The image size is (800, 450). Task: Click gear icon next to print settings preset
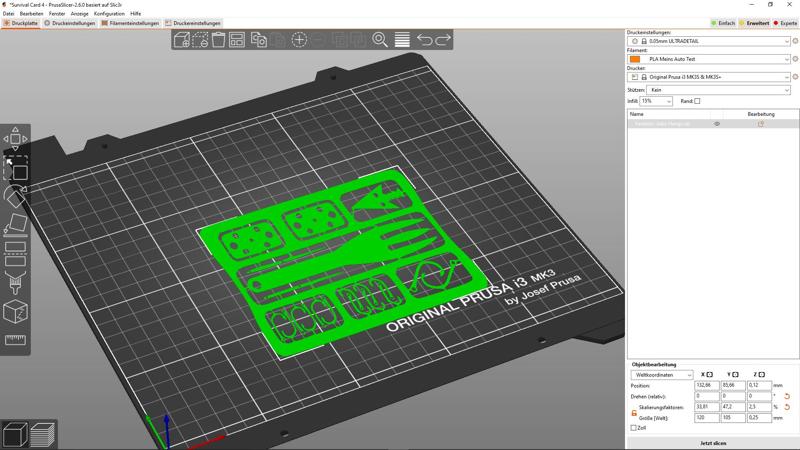pyautogui.click(x=795, y=41)
